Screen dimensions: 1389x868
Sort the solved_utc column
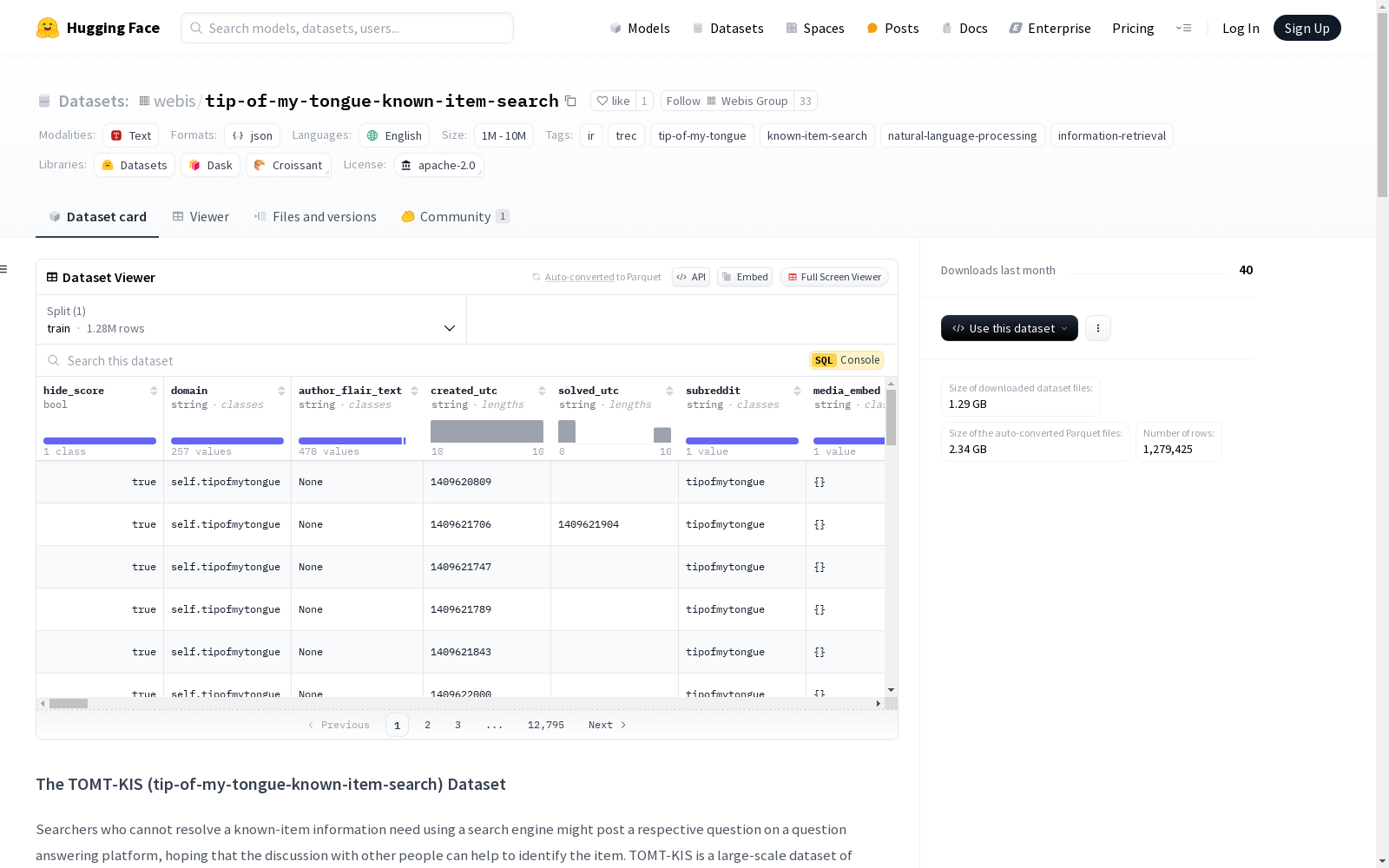pos(669,391)
